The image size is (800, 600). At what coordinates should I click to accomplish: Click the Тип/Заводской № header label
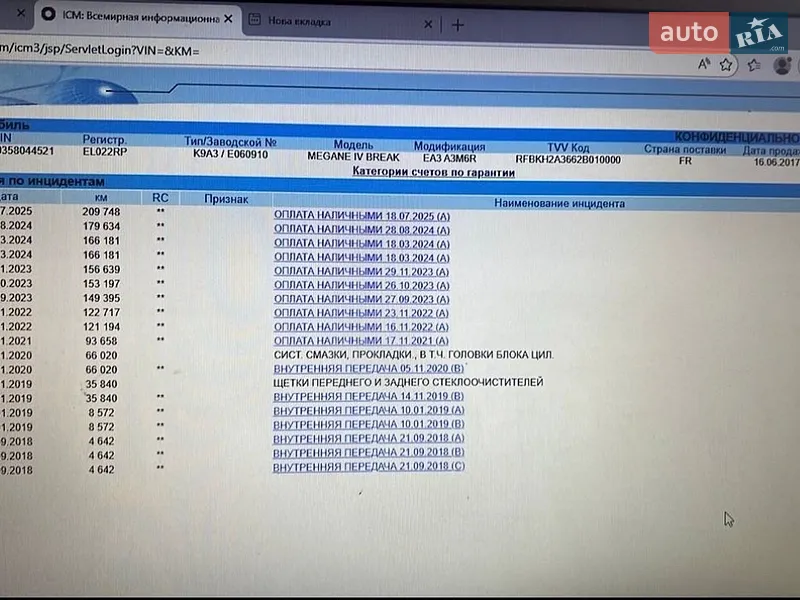coord(230,142)
